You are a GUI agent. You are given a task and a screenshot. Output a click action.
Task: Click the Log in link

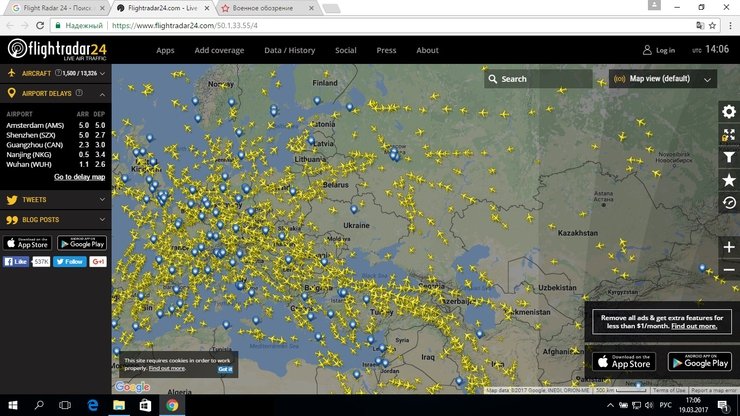[x=659, y=50]
